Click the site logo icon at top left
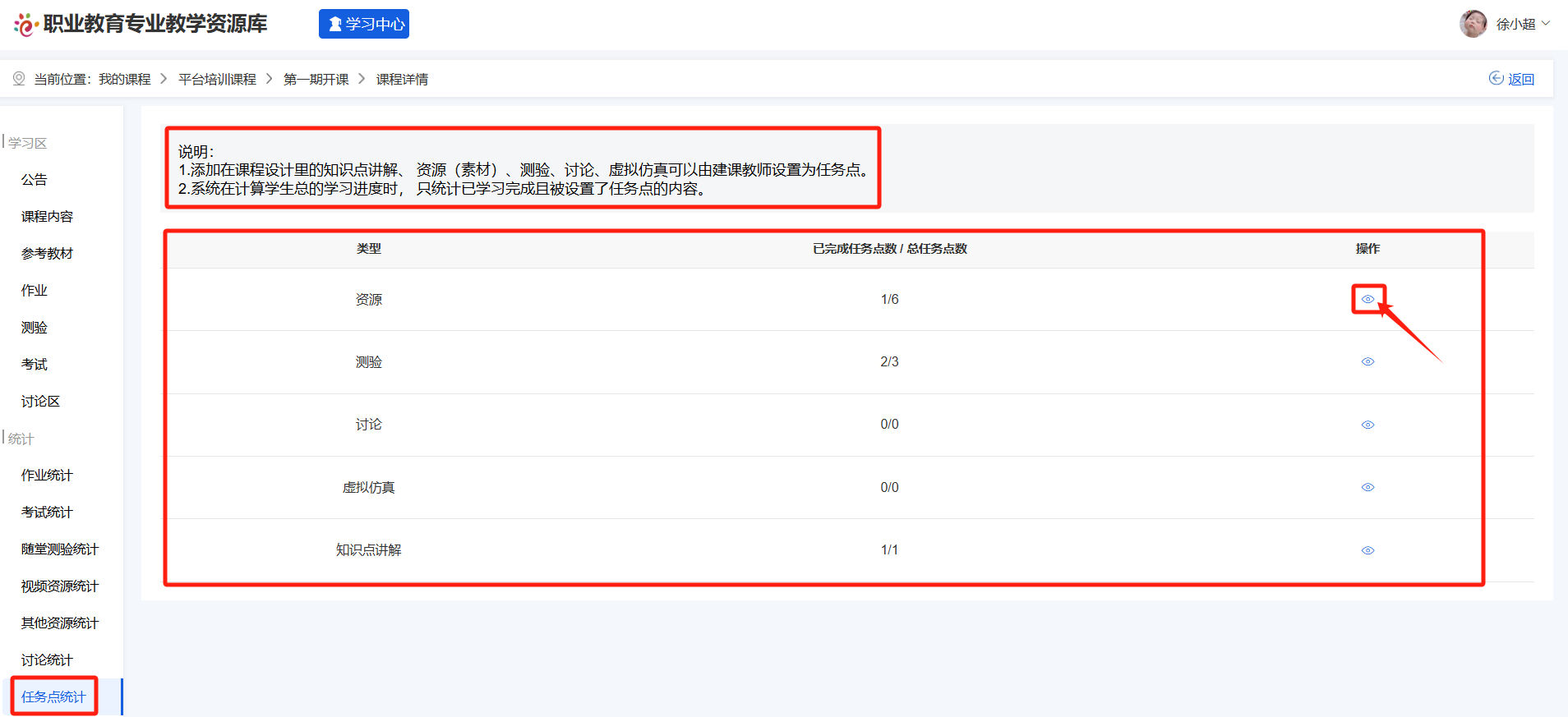Image resolution: width=1568 pixels, height=717 pixels. [25, 25]
